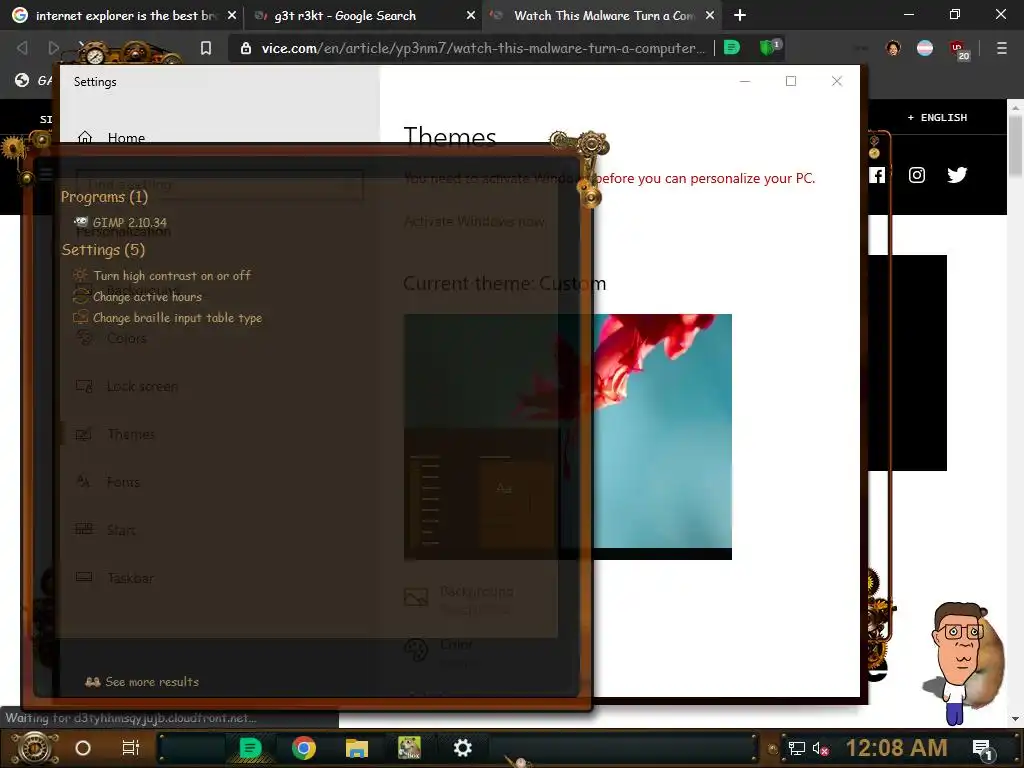
Task: Click the lock site info icon
Action: (x=246, y=48)
